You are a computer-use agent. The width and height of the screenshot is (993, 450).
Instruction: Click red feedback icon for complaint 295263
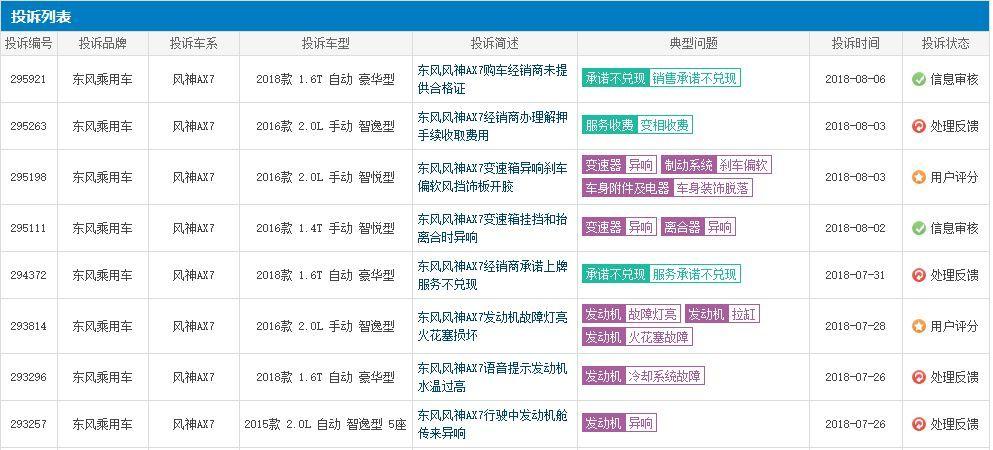click(919, 126)
